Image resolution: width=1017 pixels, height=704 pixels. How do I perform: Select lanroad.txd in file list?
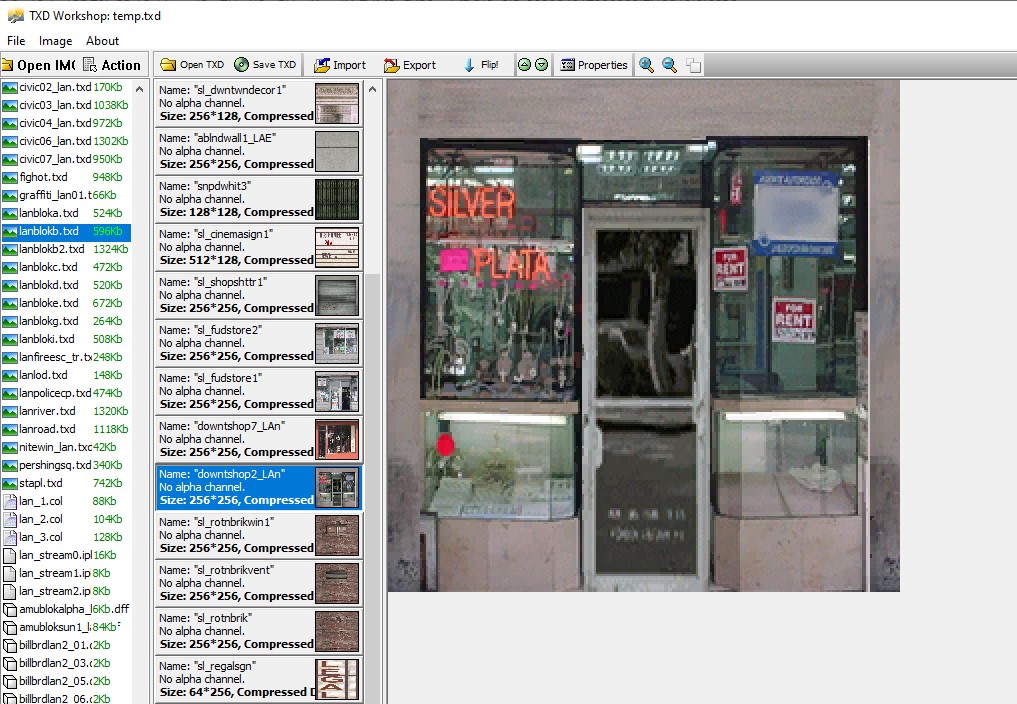tap(66, 429)
